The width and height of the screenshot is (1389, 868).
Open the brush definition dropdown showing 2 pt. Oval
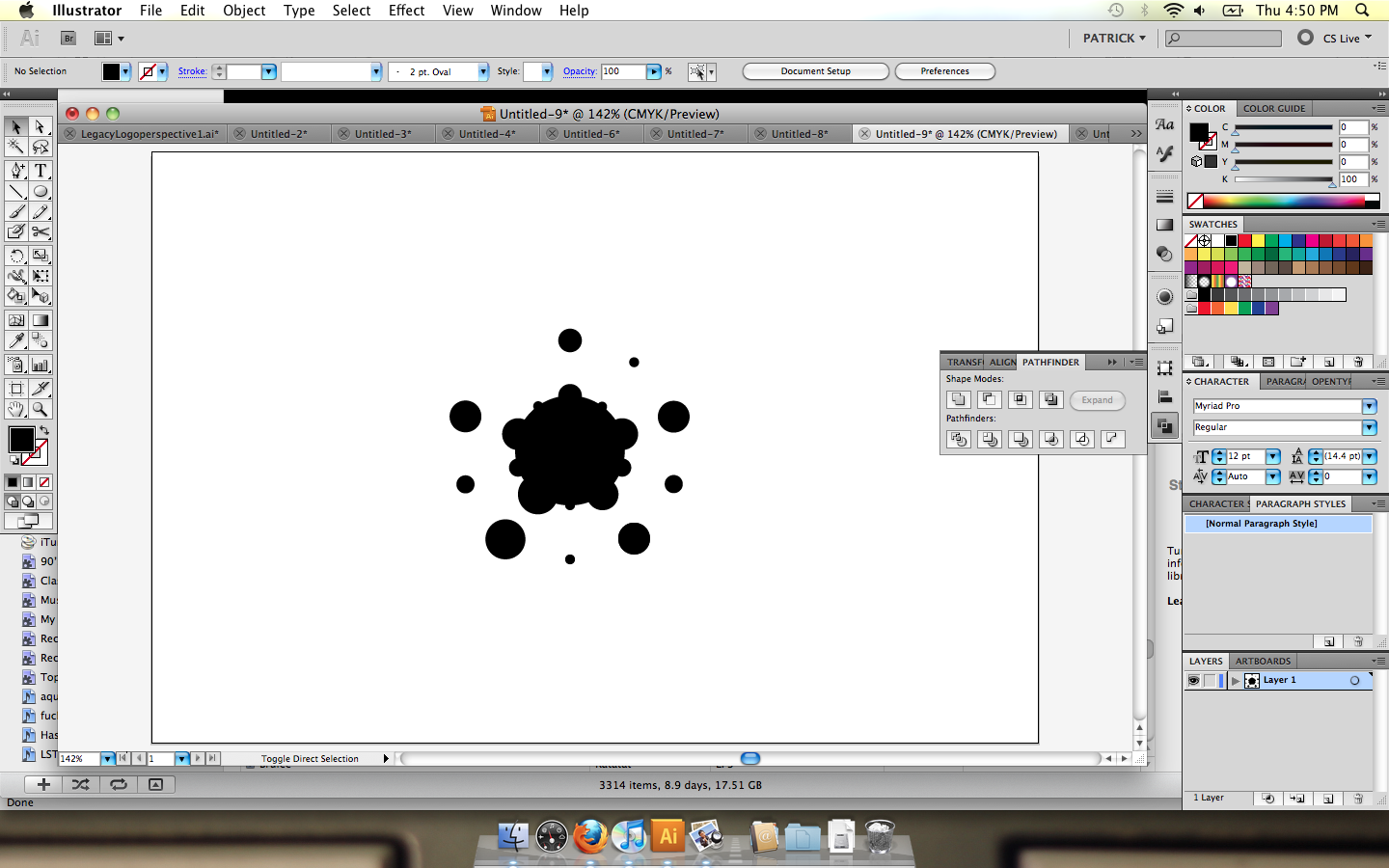[482, 71]
